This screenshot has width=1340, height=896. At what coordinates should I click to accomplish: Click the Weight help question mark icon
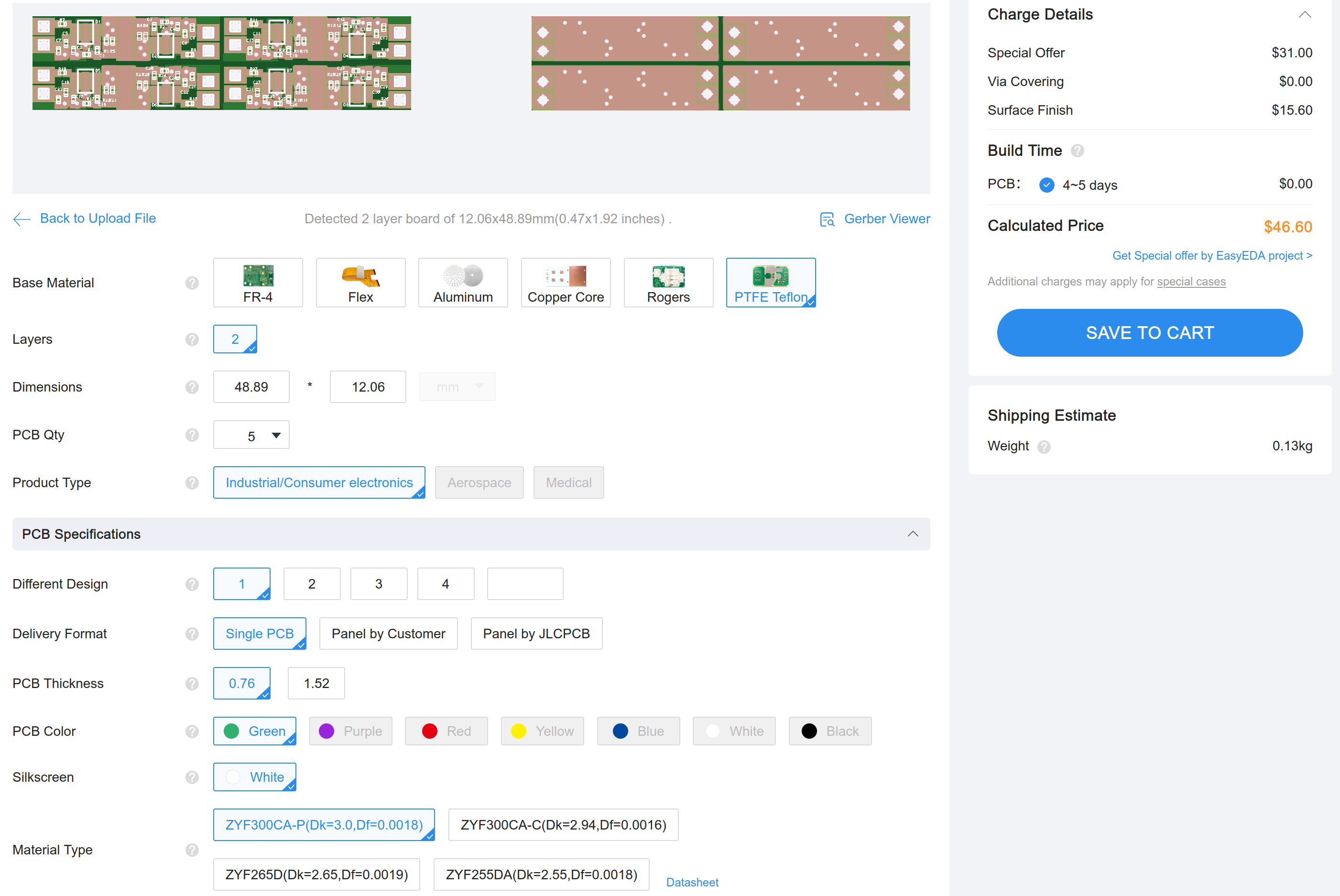point(1044,447)
